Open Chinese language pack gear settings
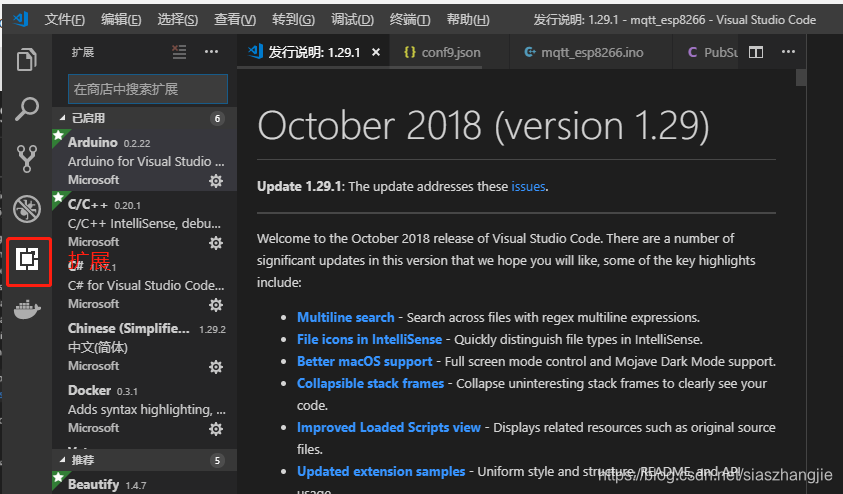This screenshot has height=494, width=843. click(x=216, y=367)
